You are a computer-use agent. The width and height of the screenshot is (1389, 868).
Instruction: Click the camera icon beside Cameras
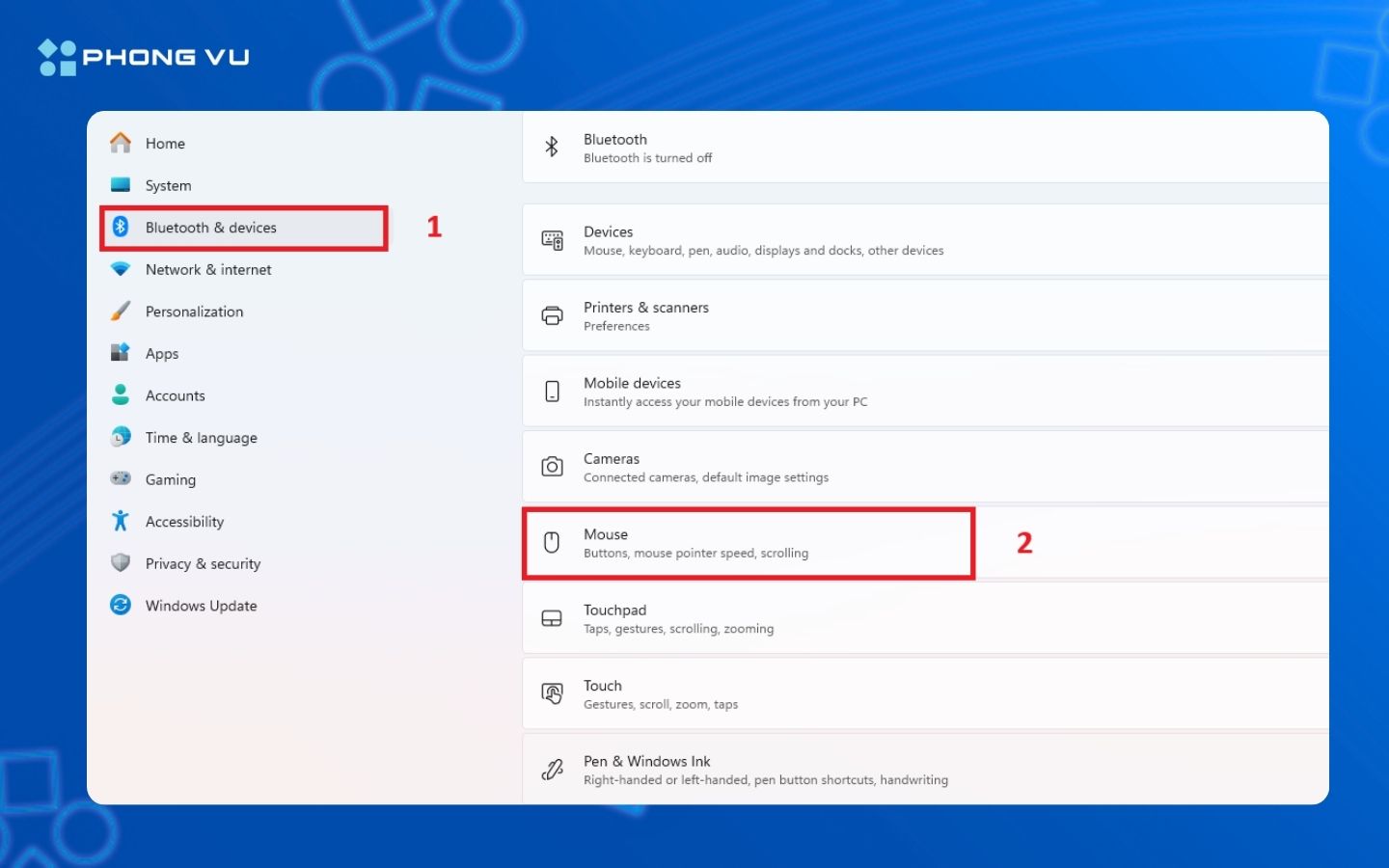click(x=552, y=466)
